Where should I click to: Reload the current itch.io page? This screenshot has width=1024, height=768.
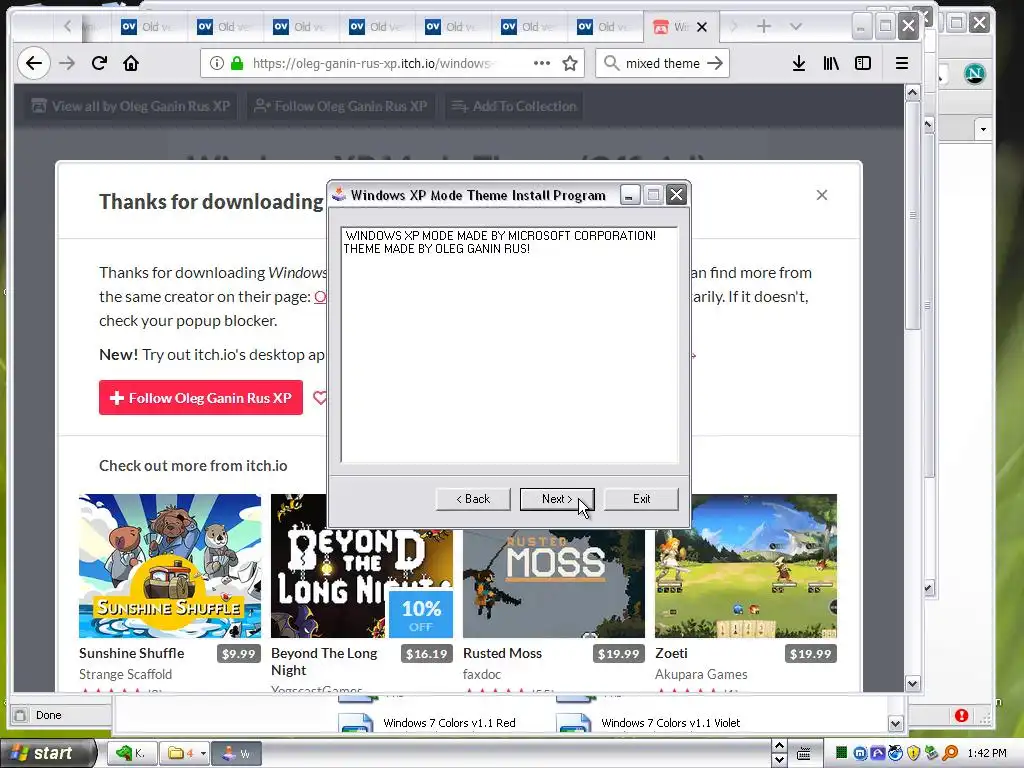pyautogui.click(x=99, y=63)
